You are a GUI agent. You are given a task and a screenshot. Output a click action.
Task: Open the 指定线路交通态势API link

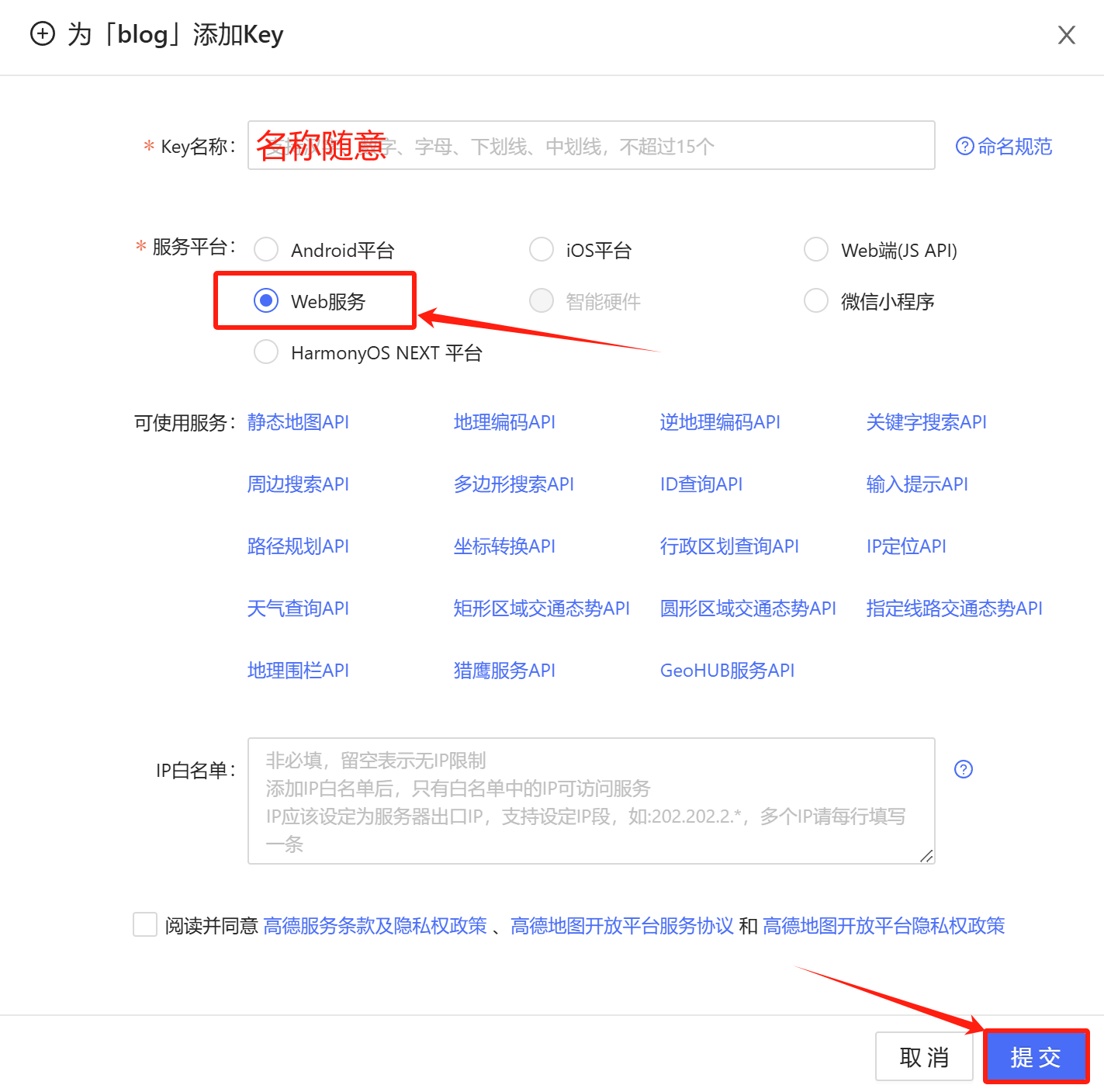click(x=954, y=608)
